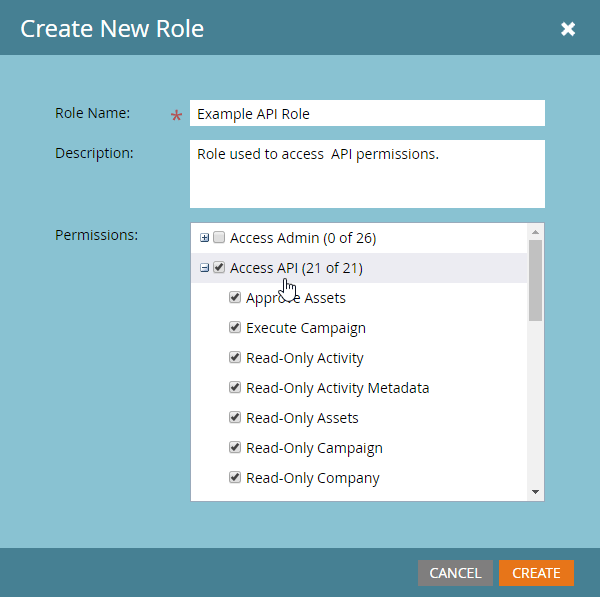Screen dimensions: 600x597
Task: Click the Description text area
Action: 367,174
